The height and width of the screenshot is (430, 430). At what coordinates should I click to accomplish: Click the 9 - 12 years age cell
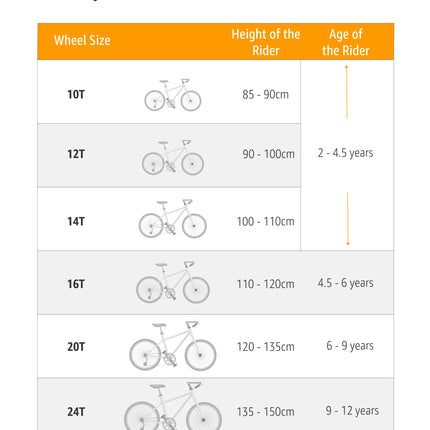352,411
